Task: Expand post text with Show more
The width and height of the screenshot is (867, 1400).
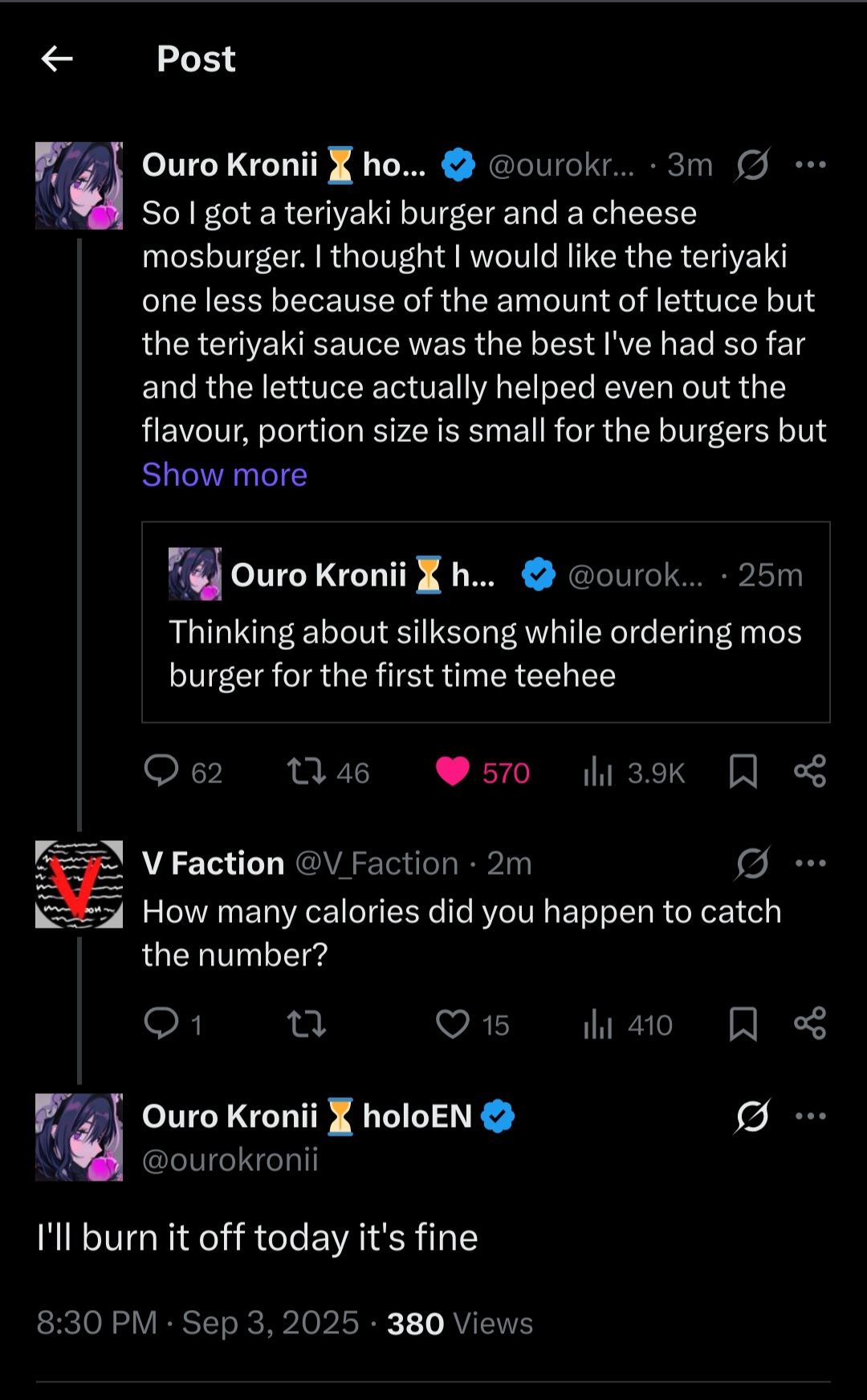Action: (225, 475)
